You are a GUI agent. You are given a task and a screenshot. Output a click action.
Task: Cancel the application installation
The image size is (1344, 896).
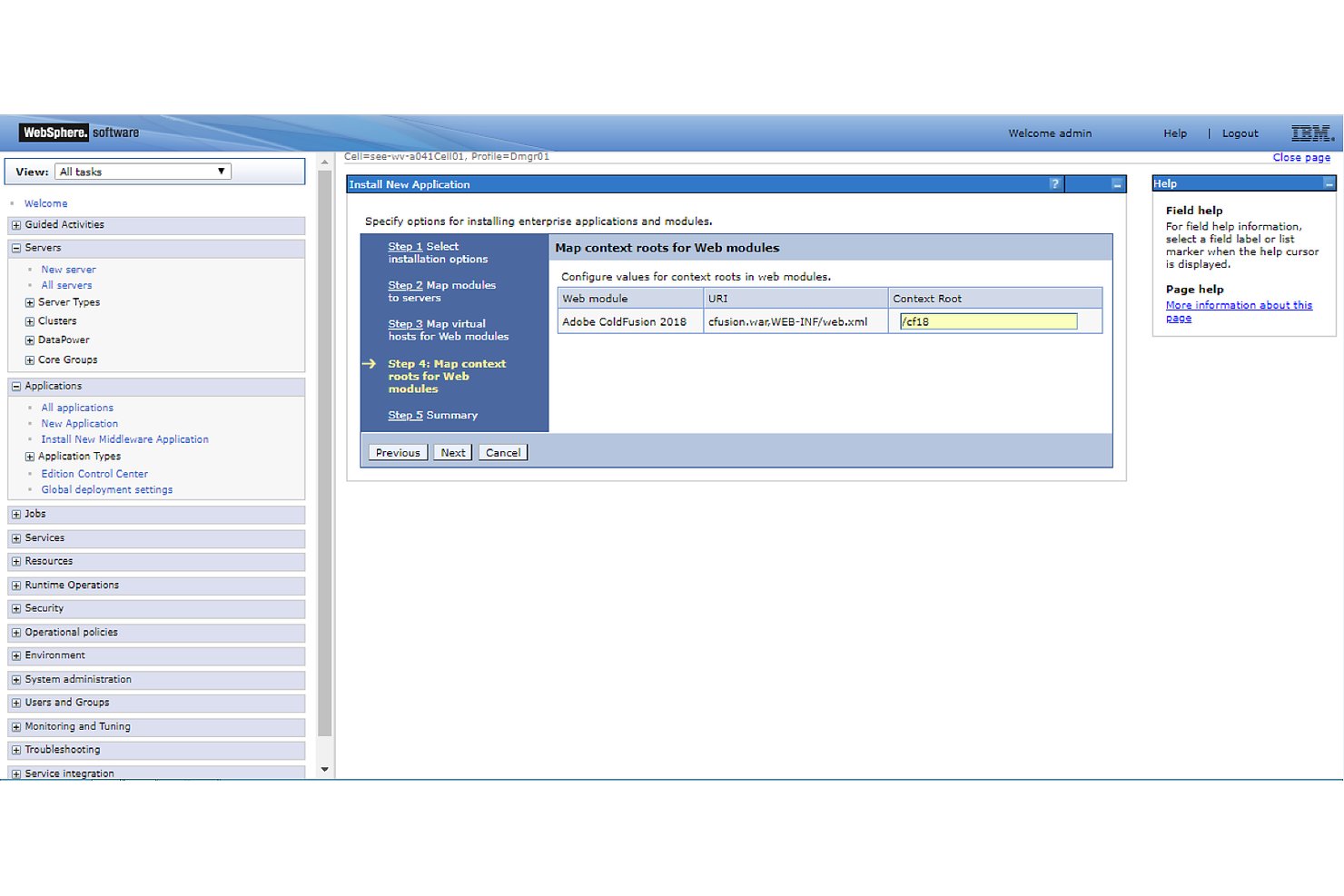pyautogui.click(x=503, y=452)
